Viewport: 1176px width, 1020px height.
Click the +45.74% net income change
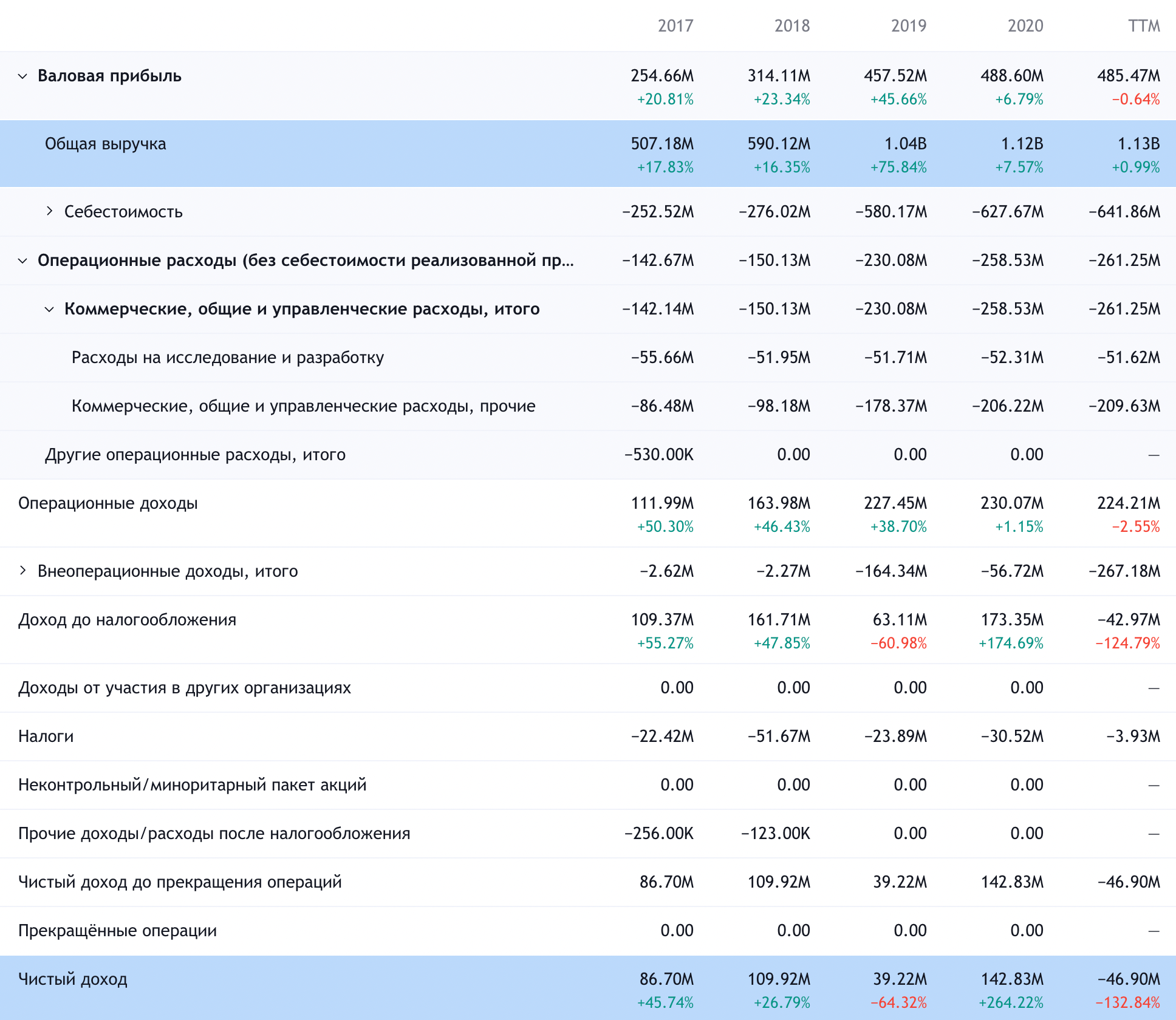pos(665,1002)
